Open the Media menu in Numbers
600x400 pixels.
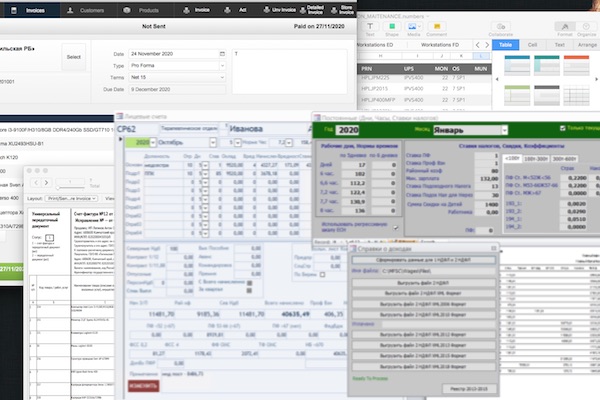pyautogui.click(x=414, y=26)
